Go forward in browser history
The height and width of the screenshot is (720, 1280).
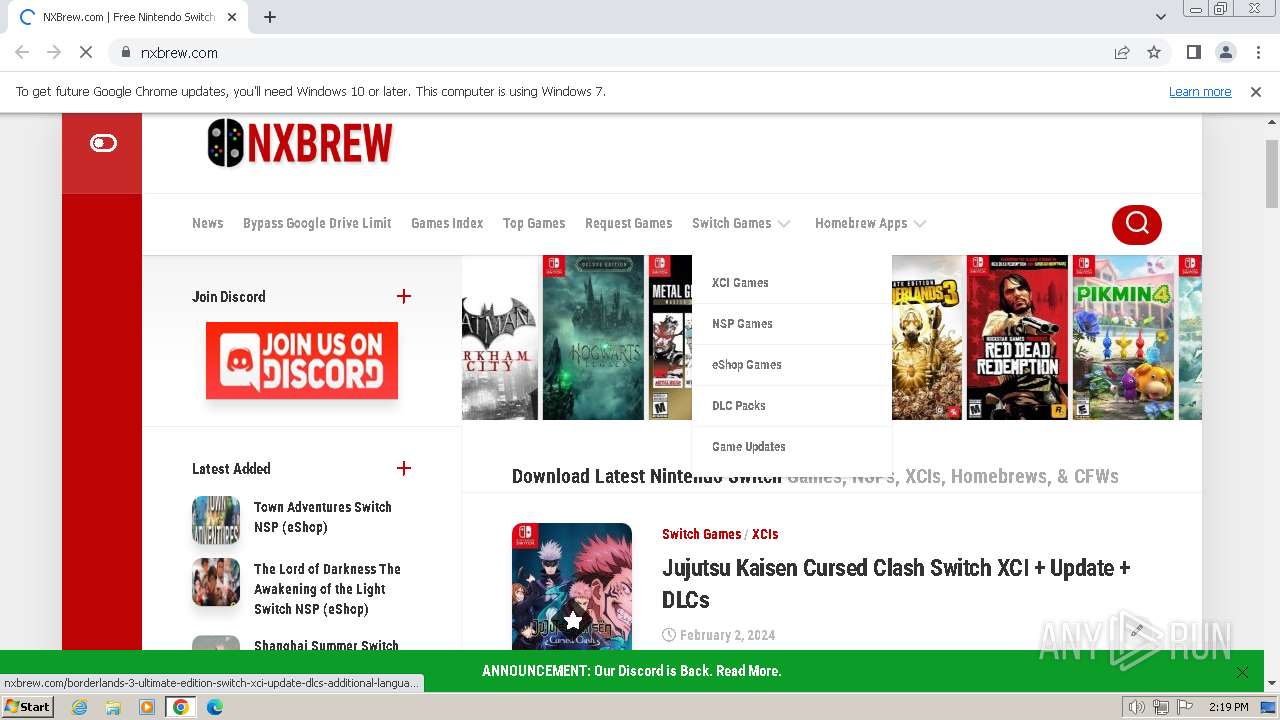(x=54, y=52)
